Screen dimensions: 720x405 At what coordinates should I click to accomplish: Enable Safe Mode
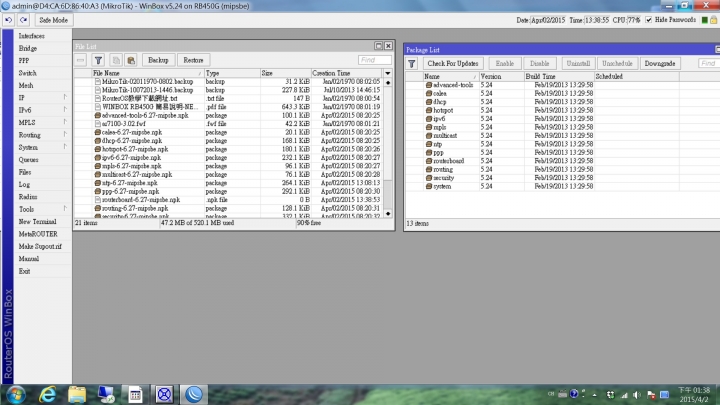coord(53,20)
